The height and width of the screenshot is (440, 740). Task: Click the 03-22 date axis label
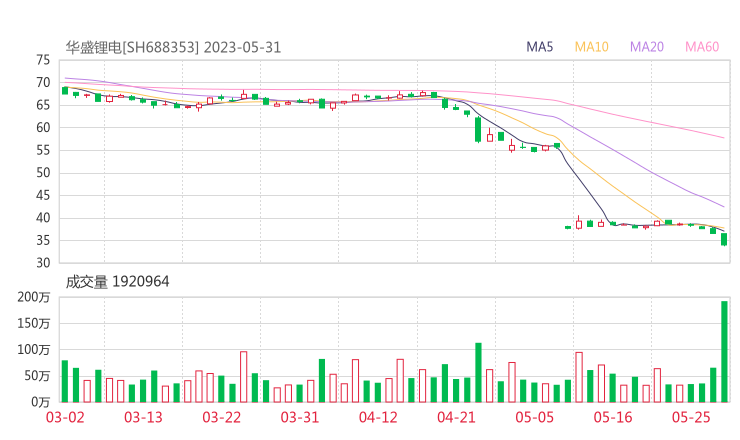pos(222,417)
